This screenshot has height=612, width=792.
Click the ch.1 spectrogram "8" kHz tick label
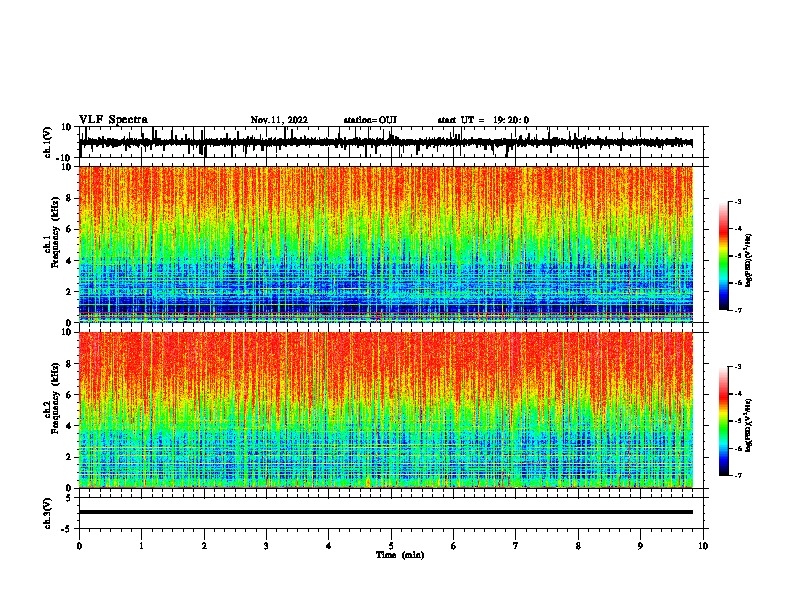click(x=69, y=198)
